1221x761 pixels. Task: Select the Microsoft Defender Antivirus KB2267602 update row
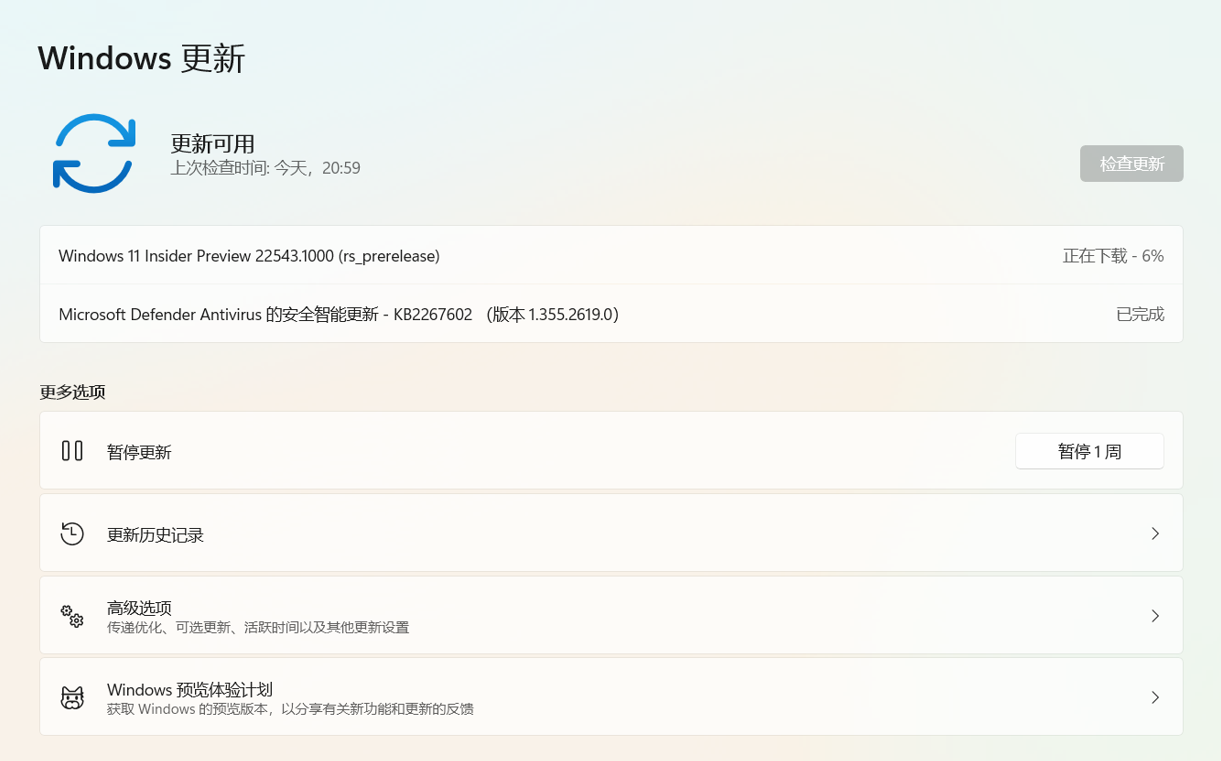pos(611,314)
